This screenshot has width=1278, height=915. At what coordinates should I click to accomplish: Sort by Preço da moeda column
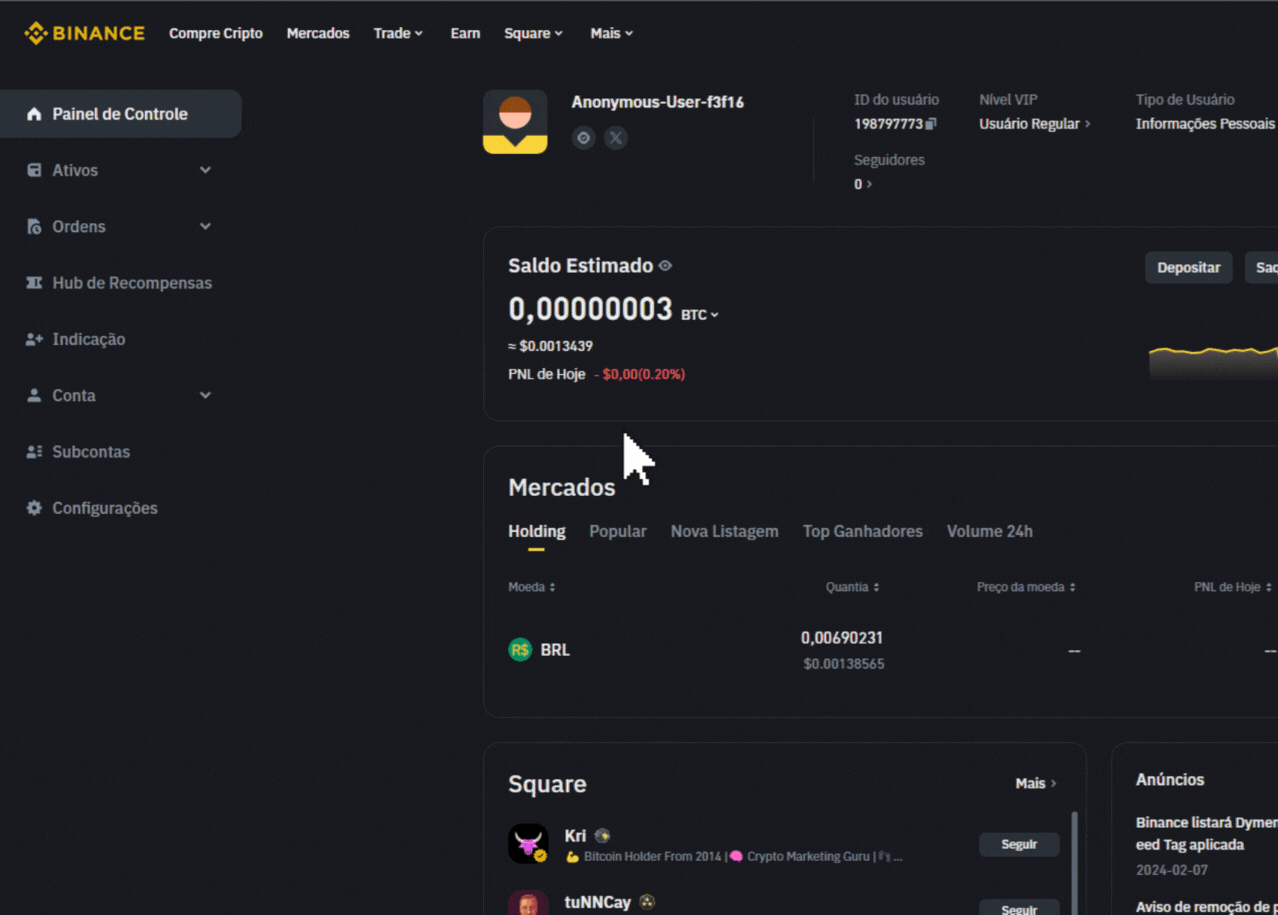pyautogui.click(x=1026, y=587)
